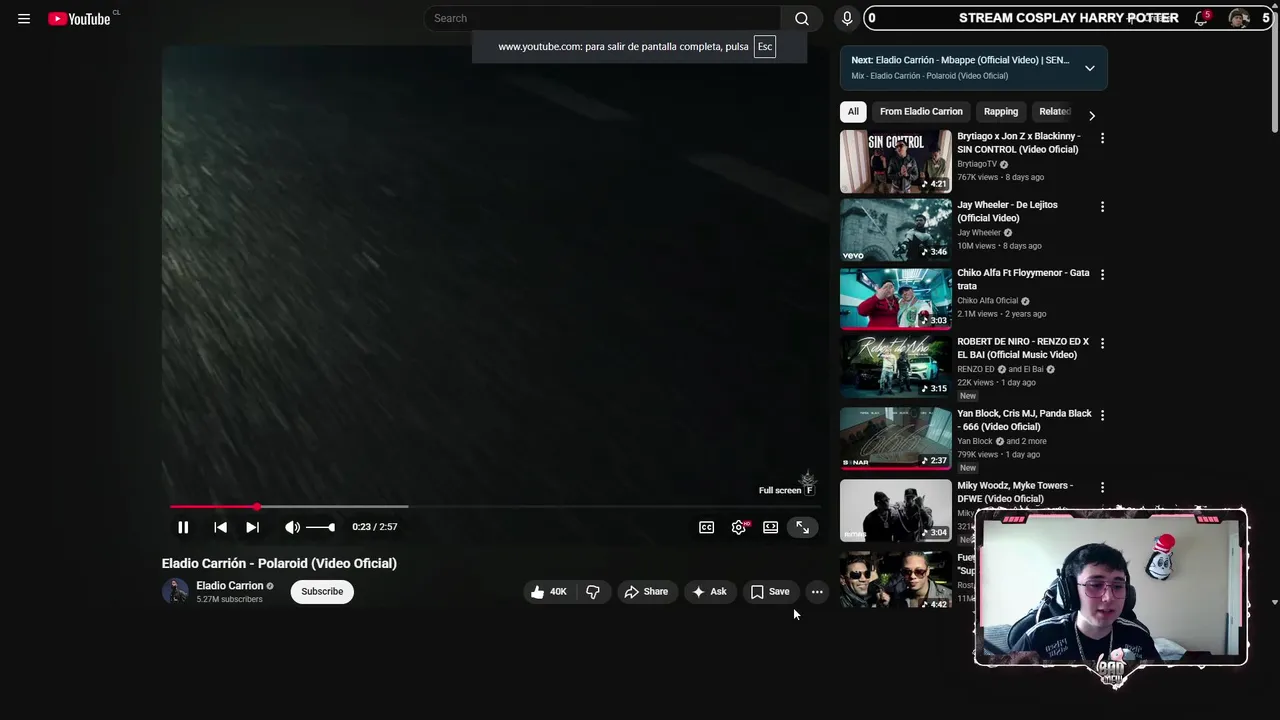
Task: Dislike the video
Action: (x=593, y=592)
